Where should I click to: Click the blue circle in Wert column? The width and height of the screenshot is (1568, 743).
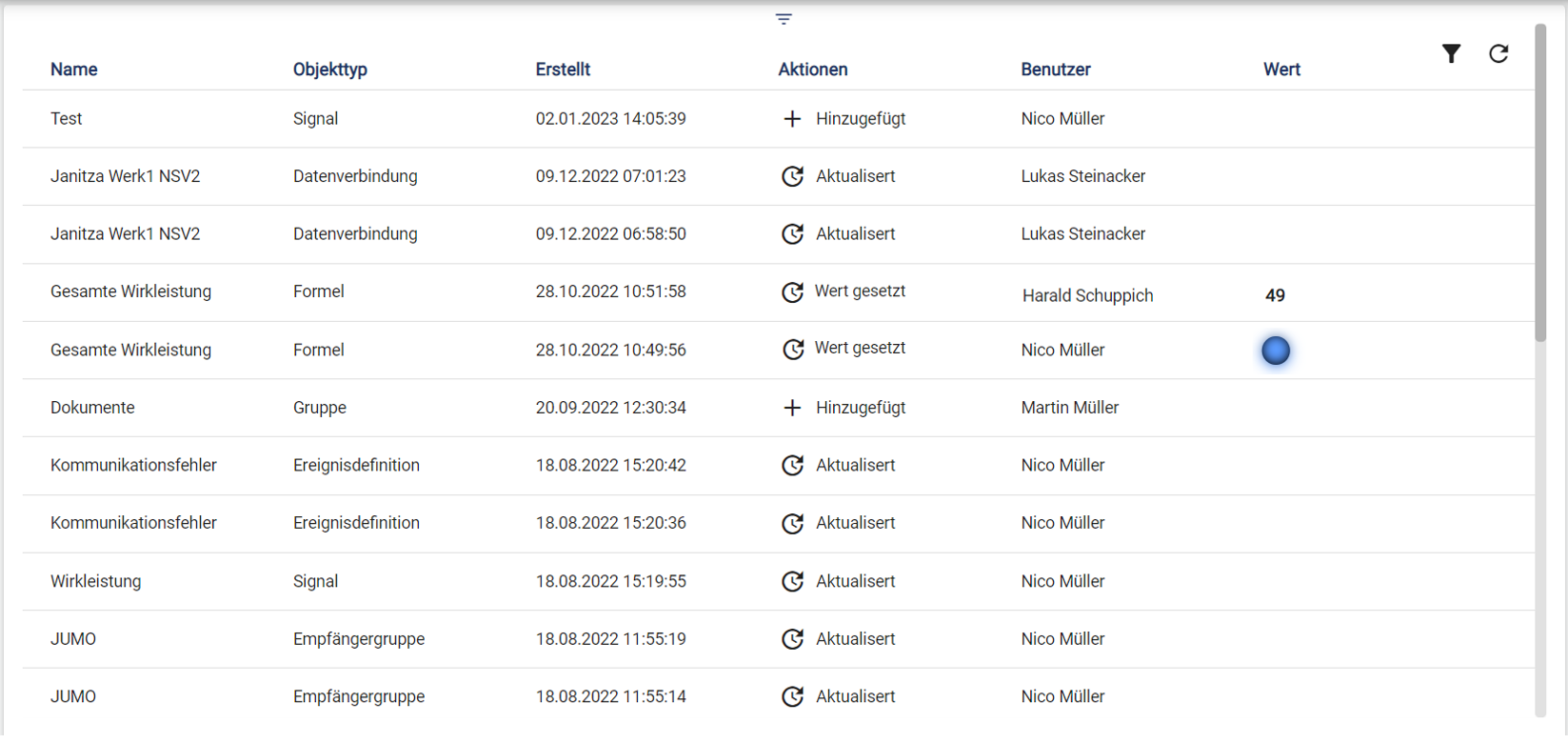point(1276,351)
